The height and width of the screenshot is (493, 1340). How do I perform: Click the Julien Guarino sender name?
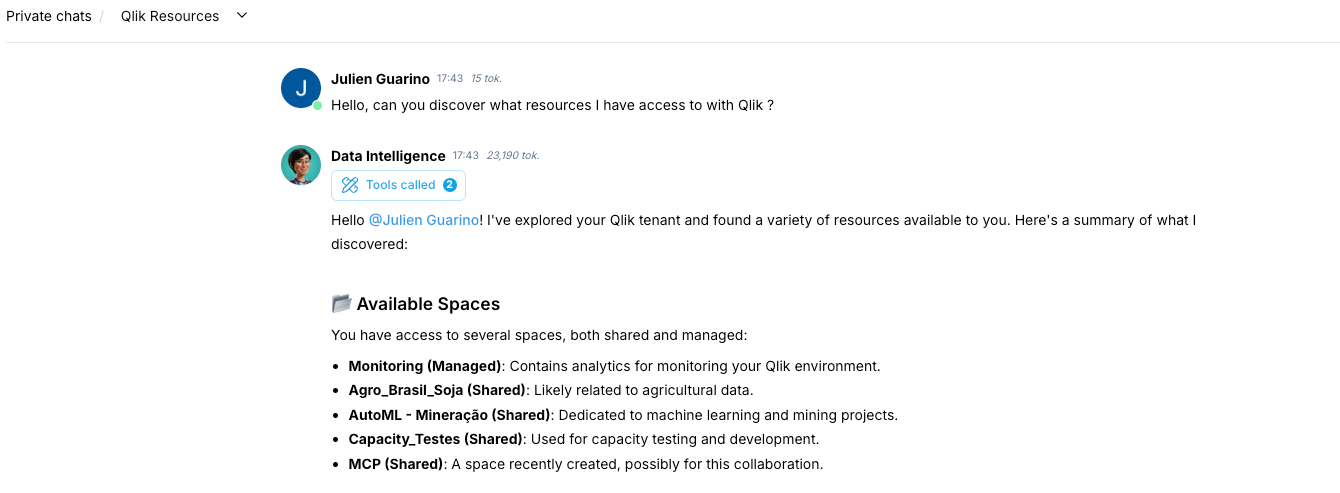[x=380, y=79]
